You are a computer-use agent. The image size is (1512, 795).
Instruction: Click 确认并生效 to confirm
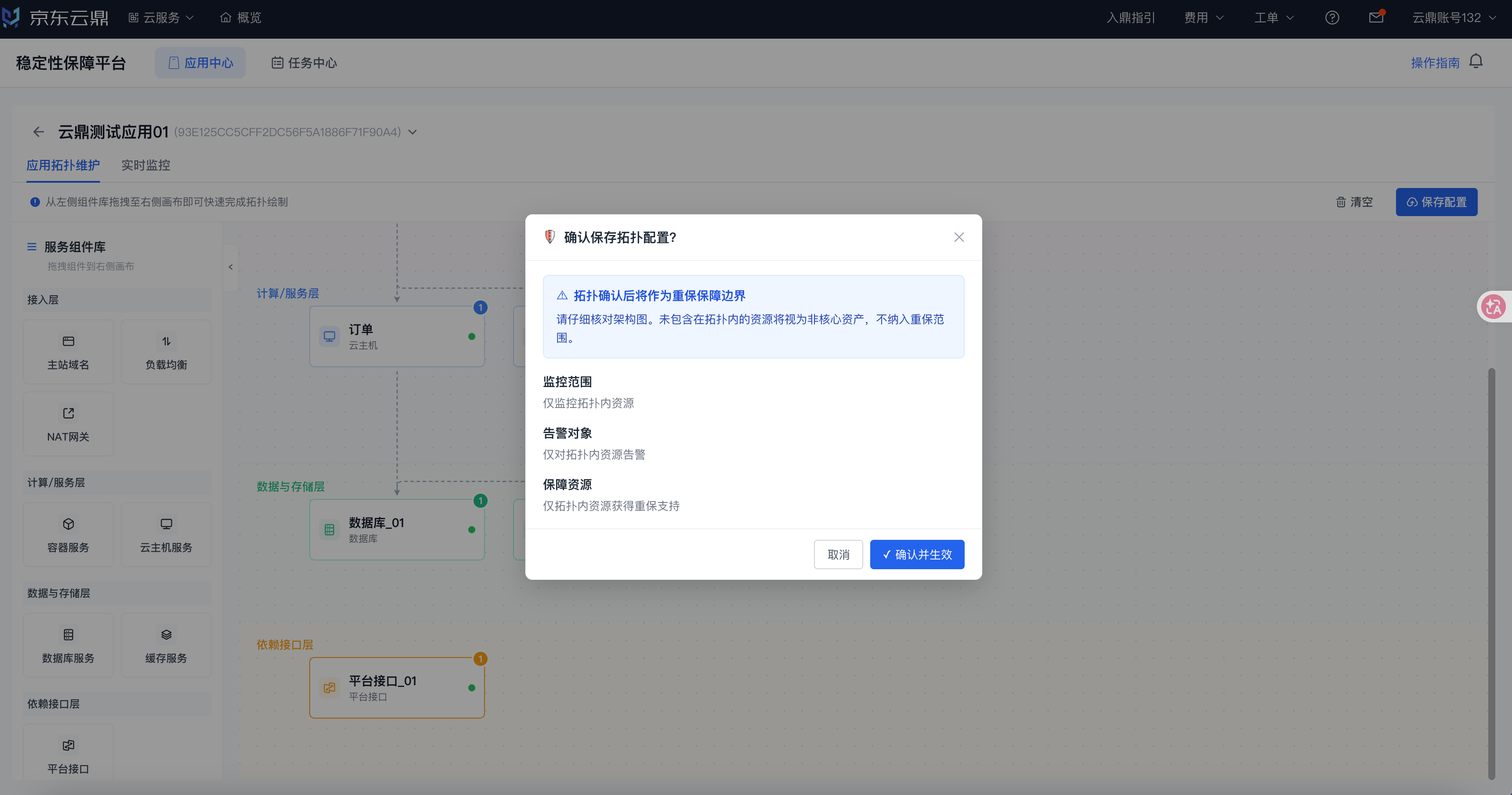click(917, 554)
